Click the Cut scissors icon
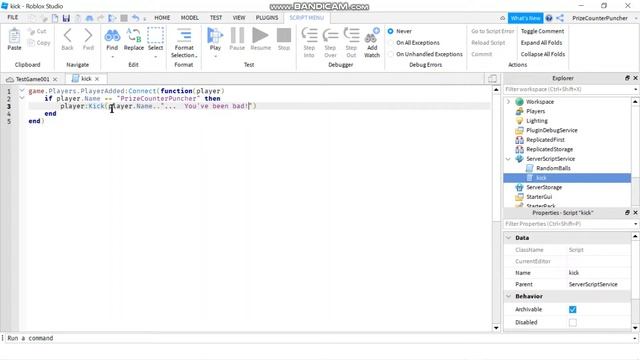 coord(31,31)
